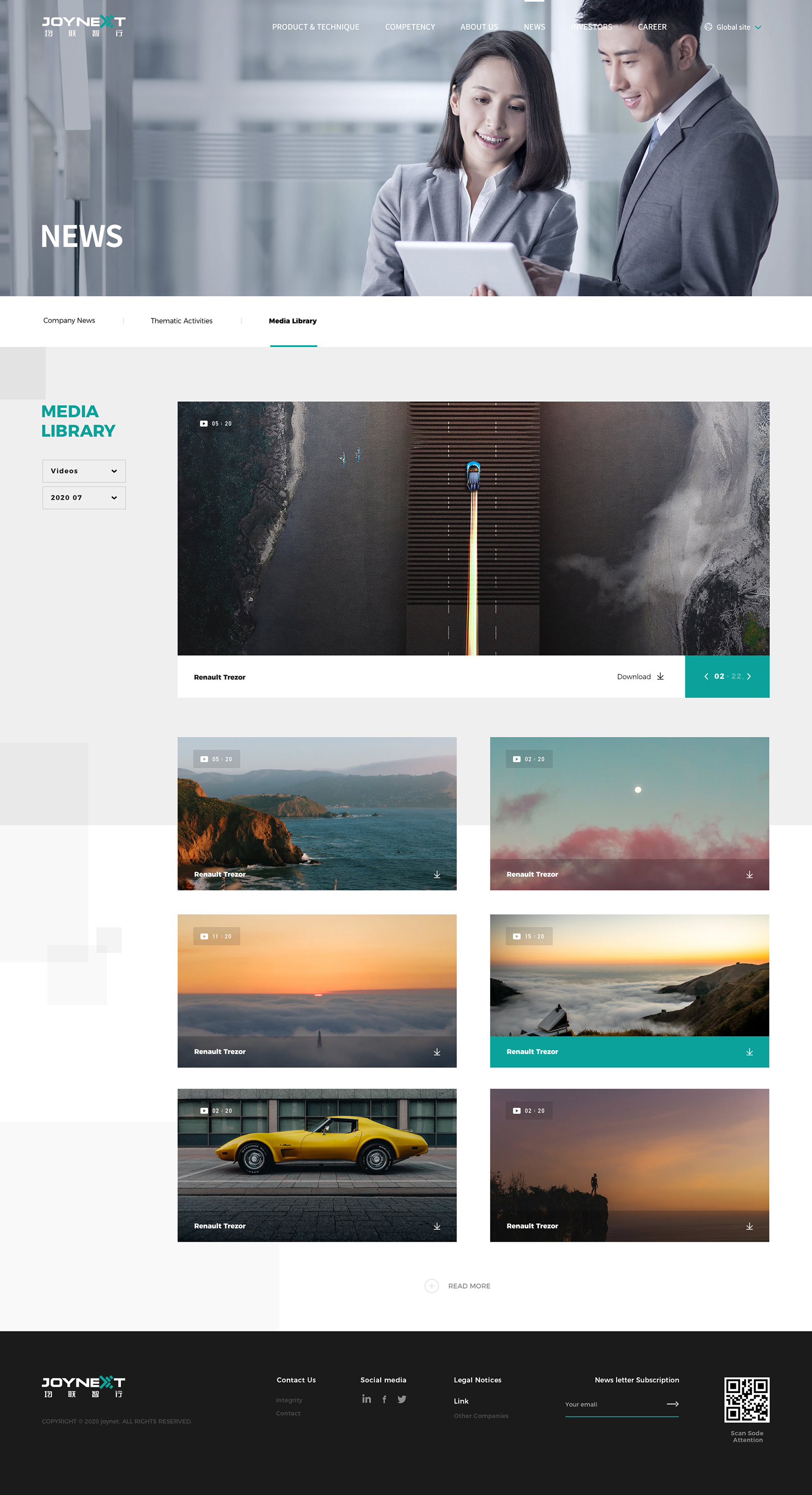Switch to the Company News tab
The width and height of the screenshot is (812, 1495).
click(69, 320)
